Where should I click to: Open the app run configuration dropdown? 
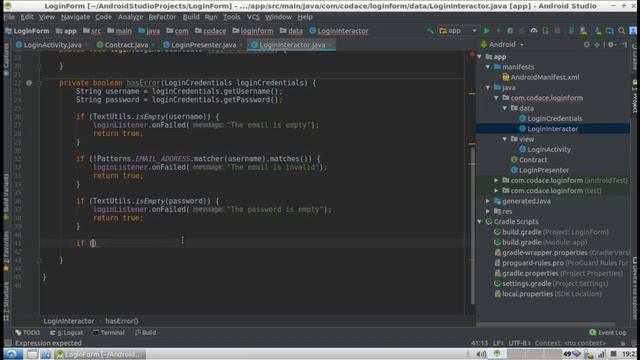point(458,31)
